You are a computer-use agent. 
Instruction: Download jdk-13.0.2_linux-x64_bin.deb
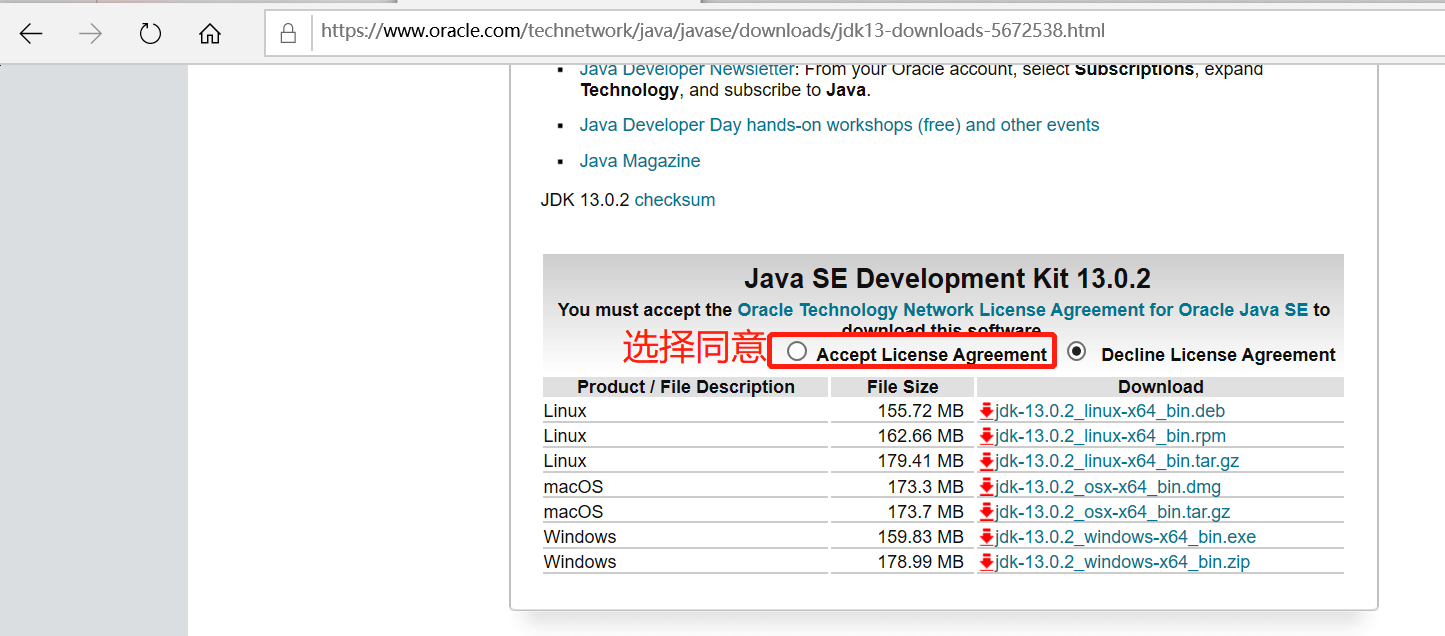click(1110, 411)
